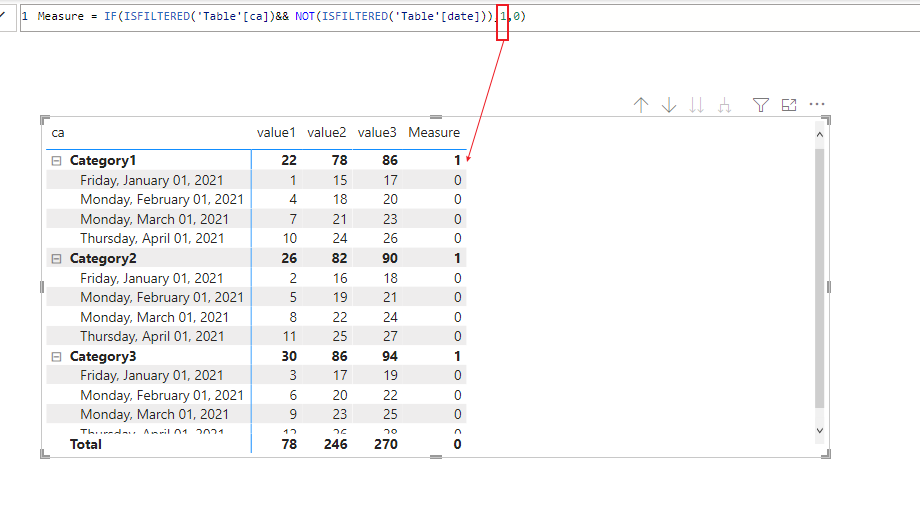
Task: Collapse the Category2 row group
Action: click(56, 259)
